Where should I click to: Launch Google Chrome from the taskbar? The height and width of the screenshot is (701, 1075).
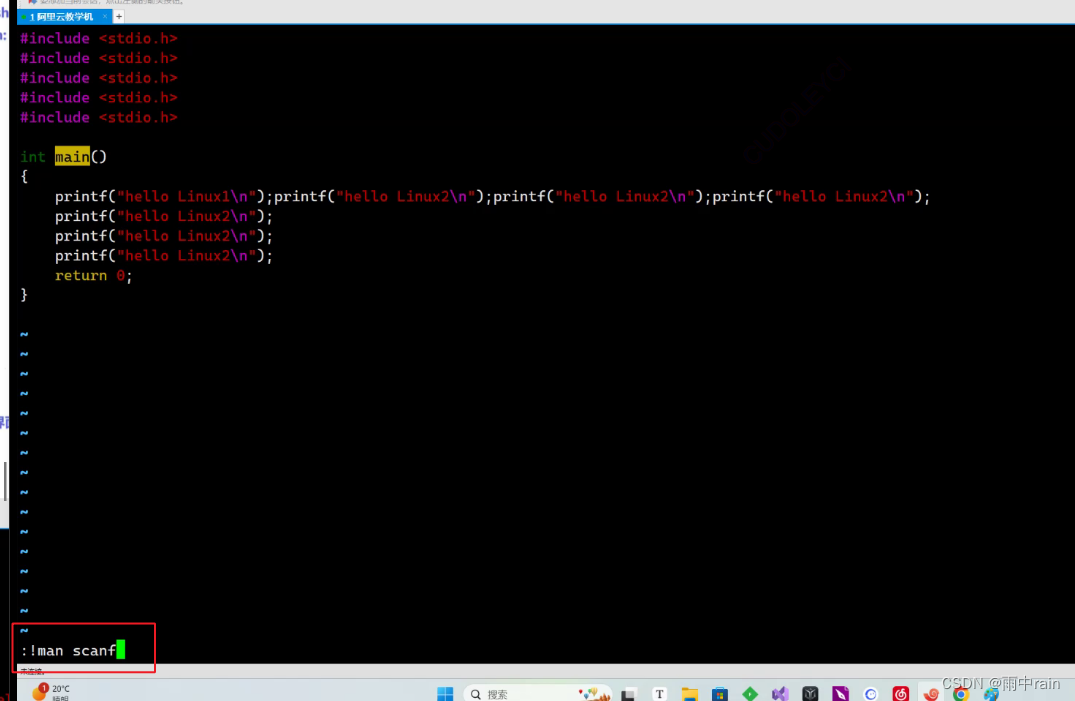(961, 693)
